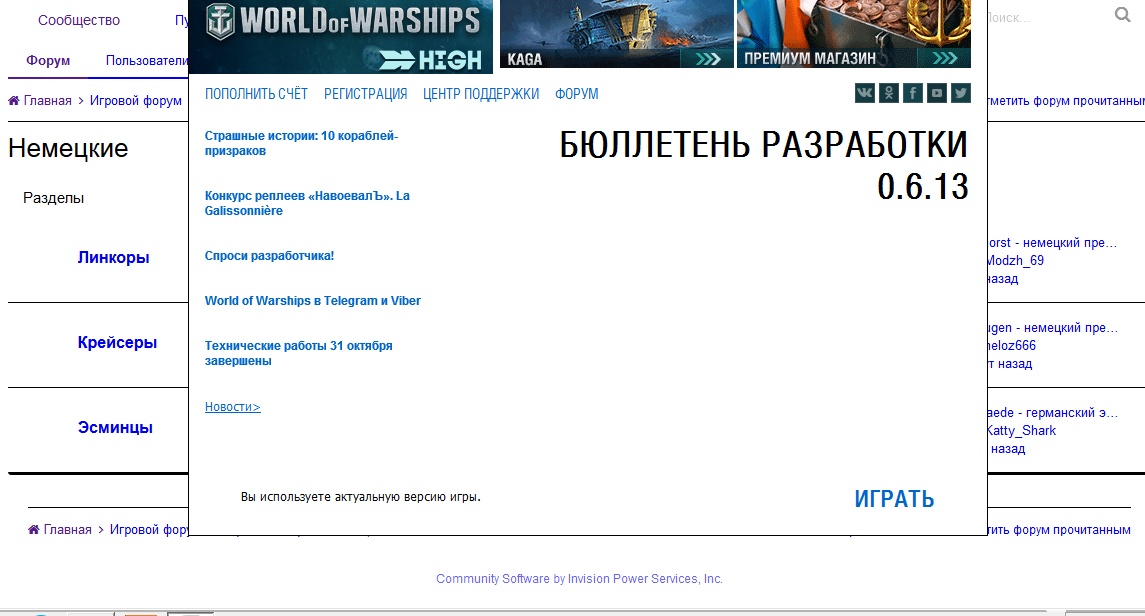This screenshot has width=1145, height=616.
Task: Read news 'Страшные истории: 10 кораблей-призраков'
Action: 301,143
